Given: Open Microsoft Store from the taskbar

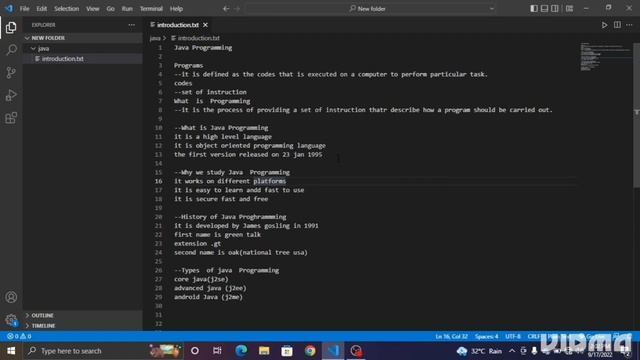Looking at the screenshot, I should (x=287, y=351).
